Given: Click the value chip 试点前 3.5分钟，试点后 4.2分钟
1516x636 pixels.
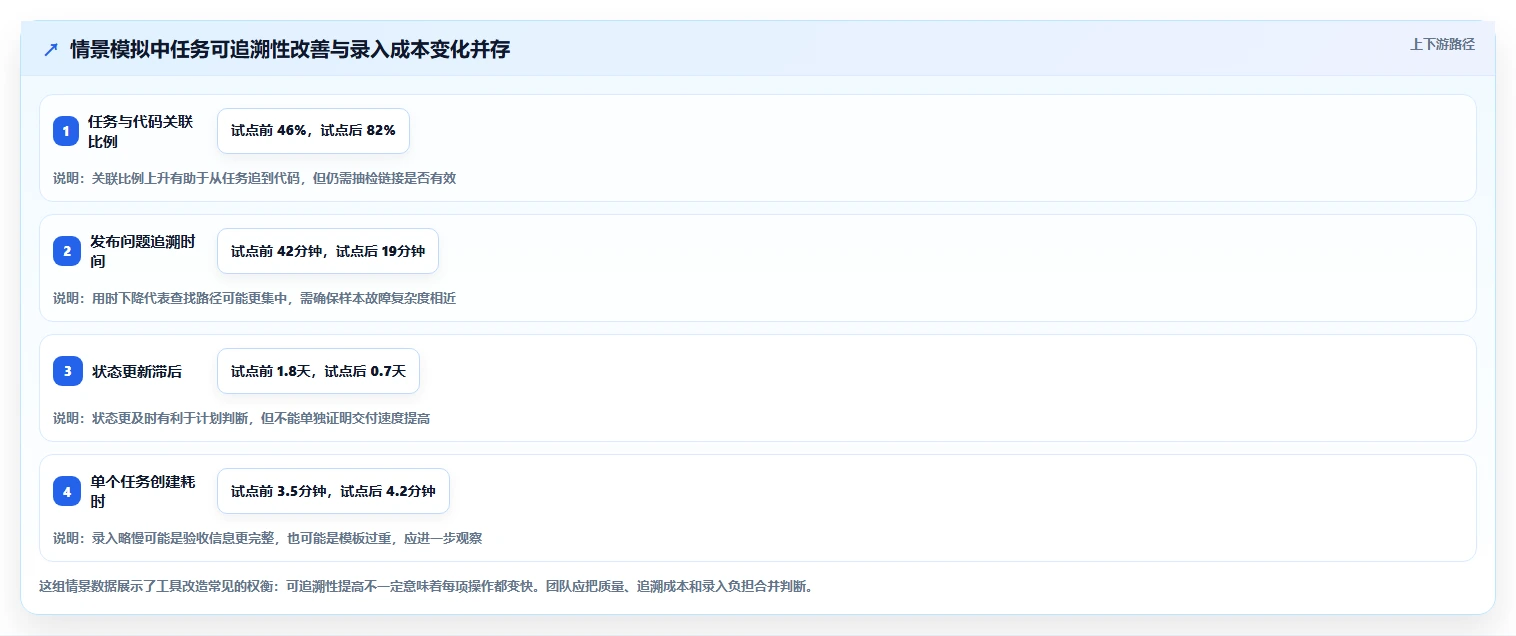Looking at the screenshot, I should click(333, 491).
